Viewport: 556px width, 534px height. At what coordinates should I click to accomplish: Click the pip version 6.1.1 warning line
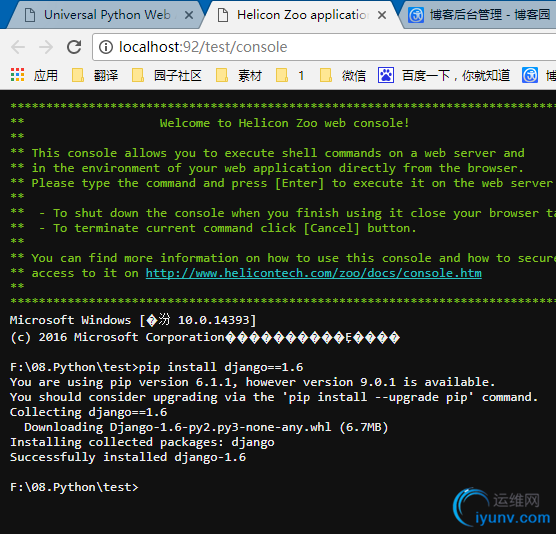pos(252,382)
